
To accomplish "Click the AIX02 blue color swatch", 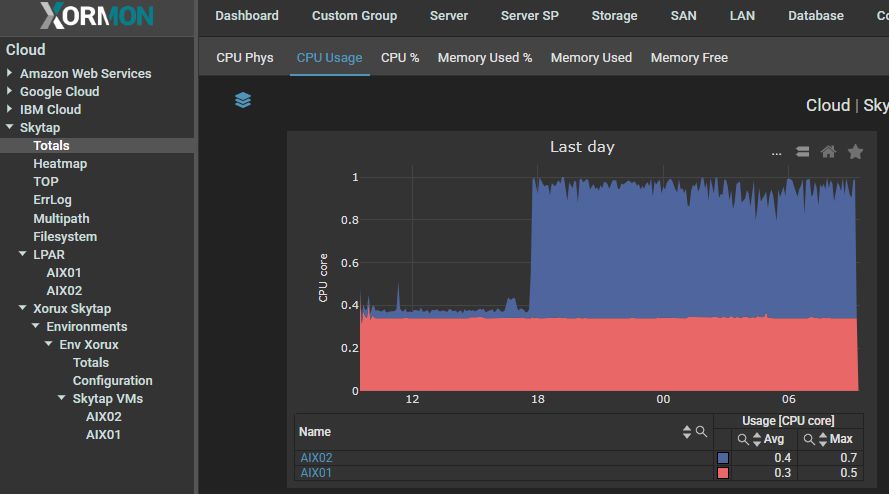I will click(723, 458).
